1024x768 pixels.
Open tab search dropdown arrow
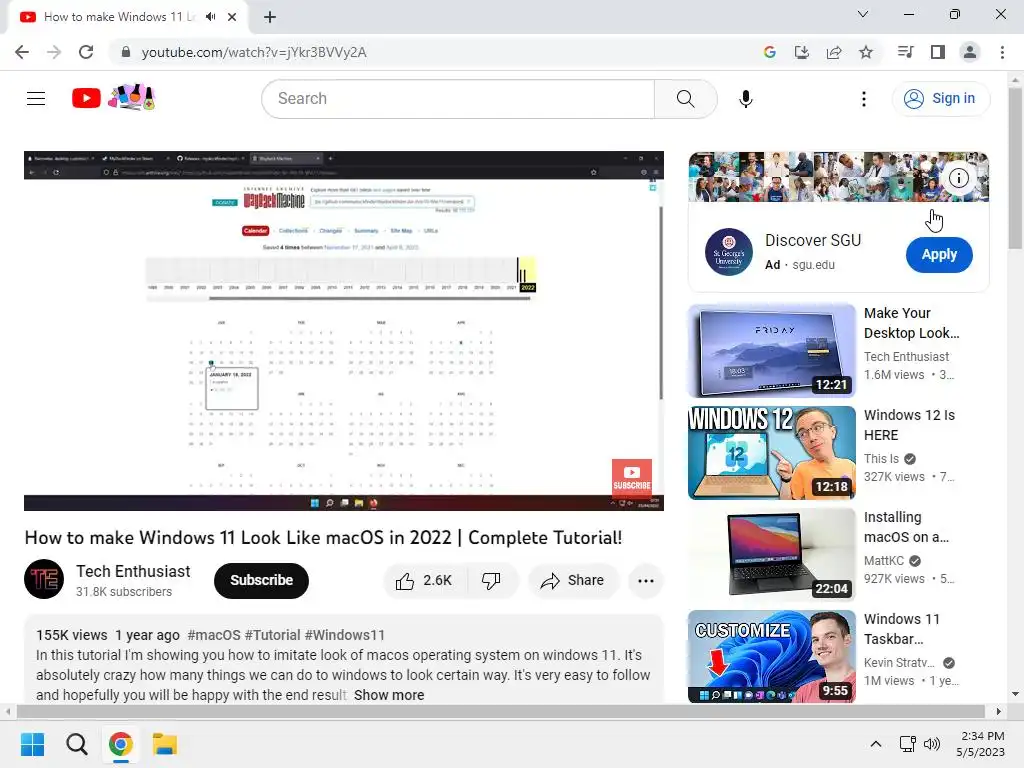[863, 14]
